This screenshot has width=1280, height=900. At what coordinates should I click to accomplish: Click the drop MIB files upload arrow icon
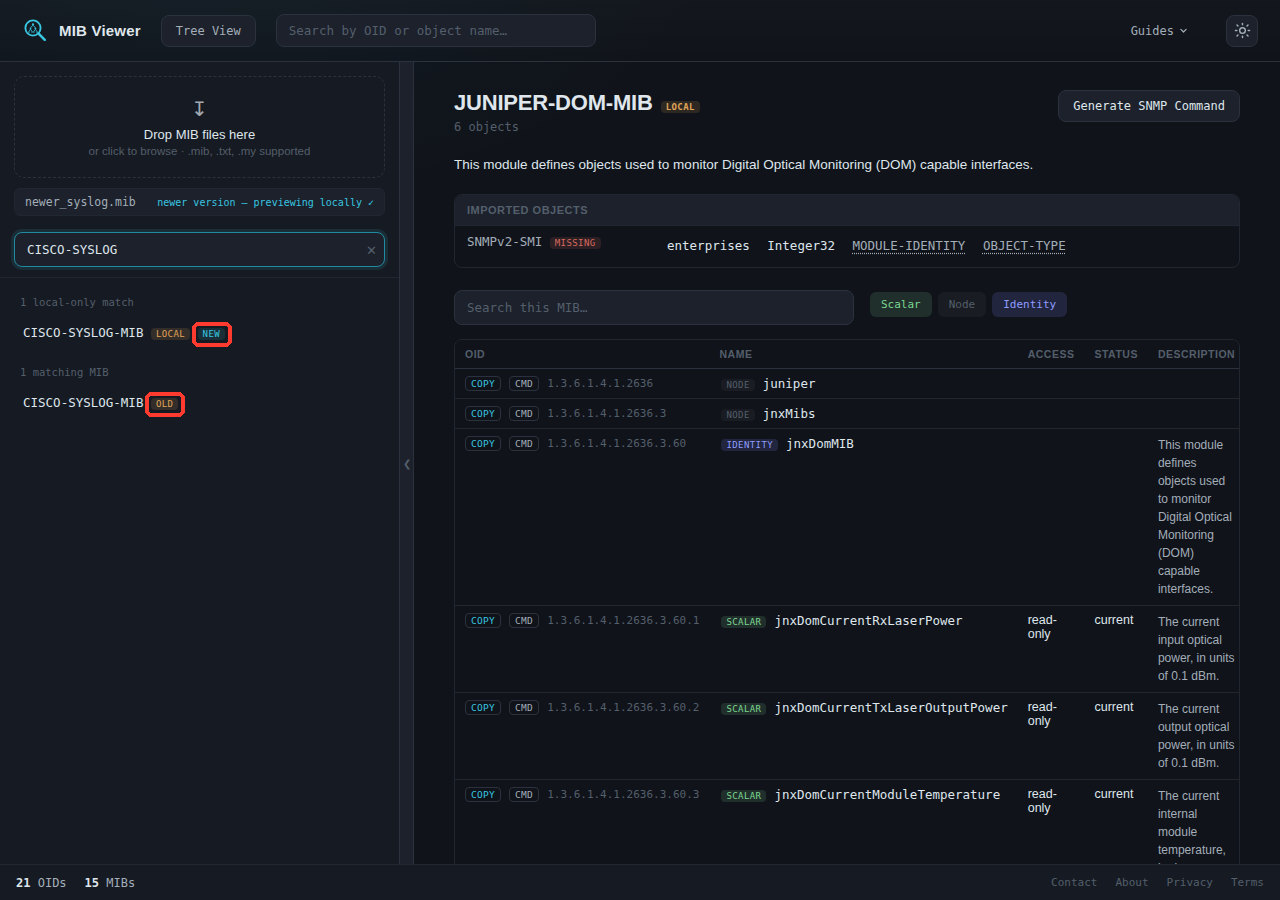click(x=199, y=108)
